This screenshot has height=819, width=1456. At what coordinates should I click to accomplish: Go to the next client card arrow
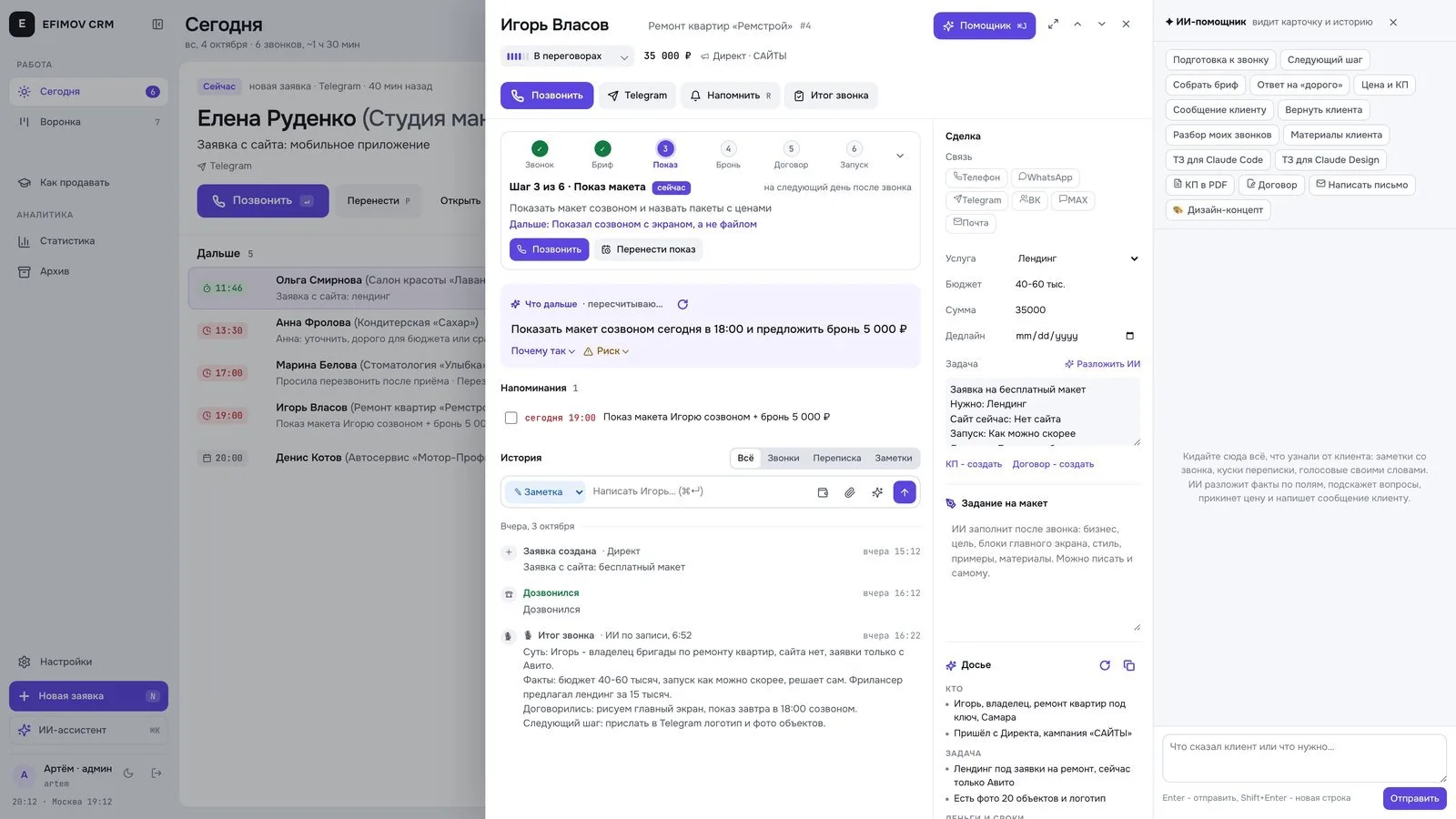[x=1102, y=25]
